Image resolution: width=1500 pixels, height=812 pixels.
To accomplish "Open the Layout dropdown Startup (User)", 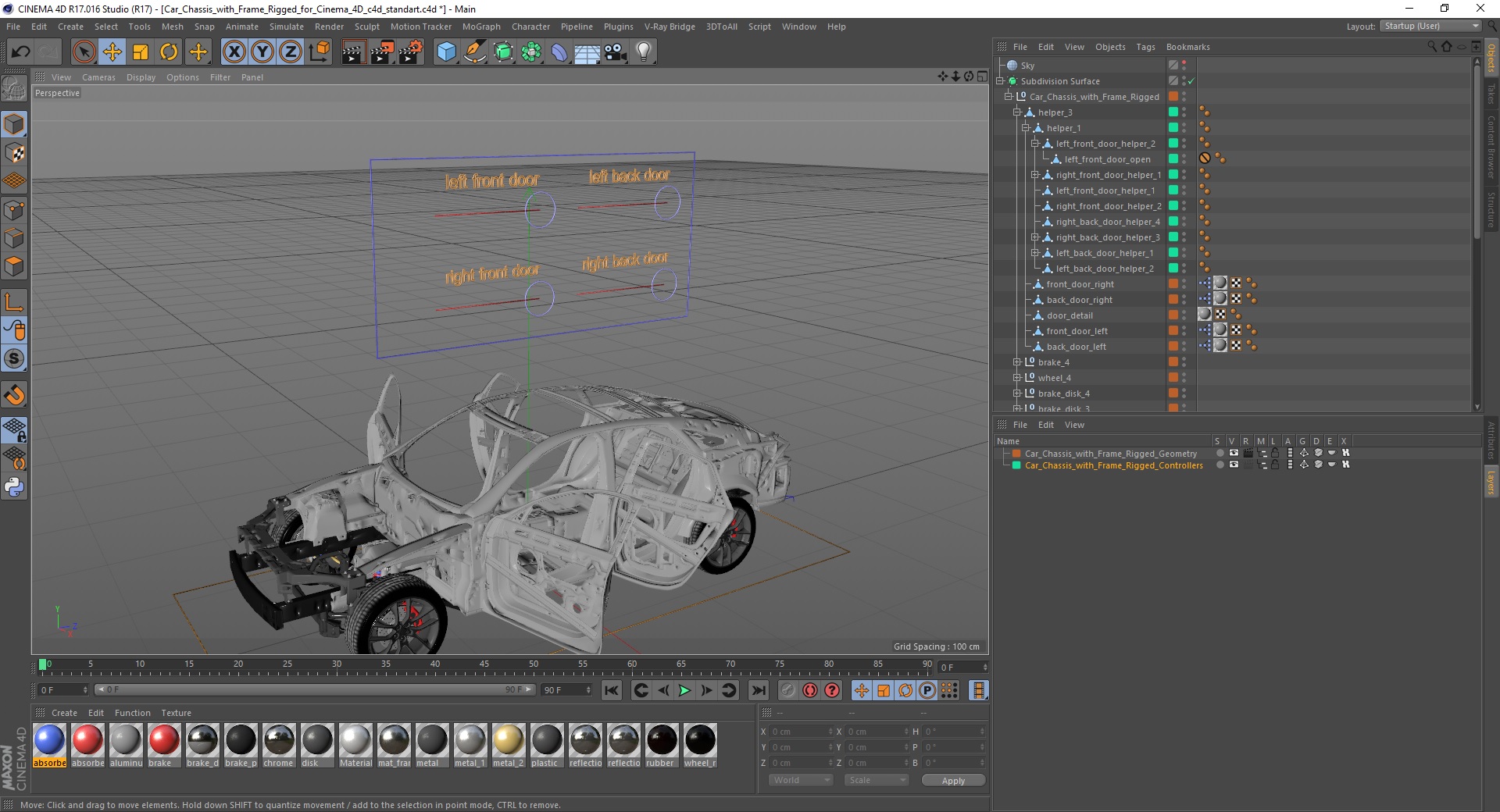I will (x=1430, y=26).
